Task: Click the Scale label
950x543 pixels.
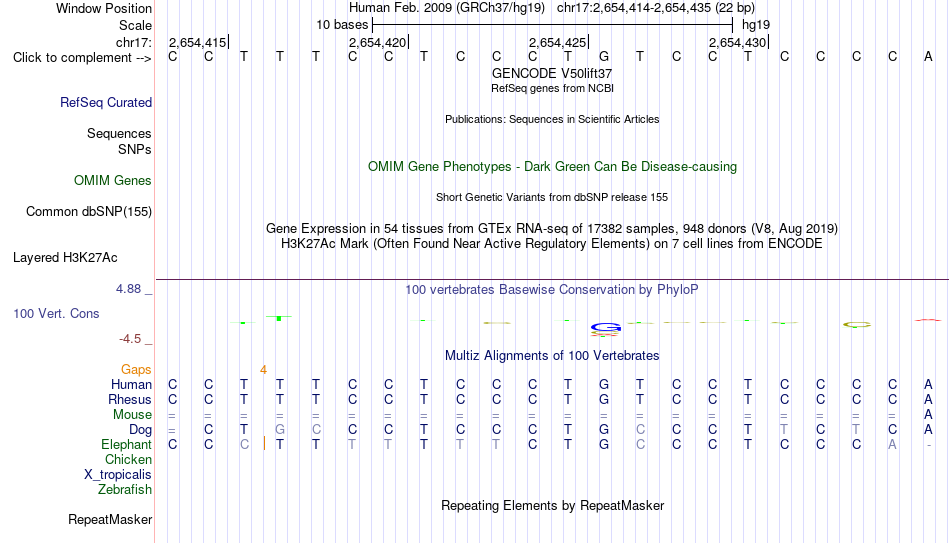Action: point(135,25)
